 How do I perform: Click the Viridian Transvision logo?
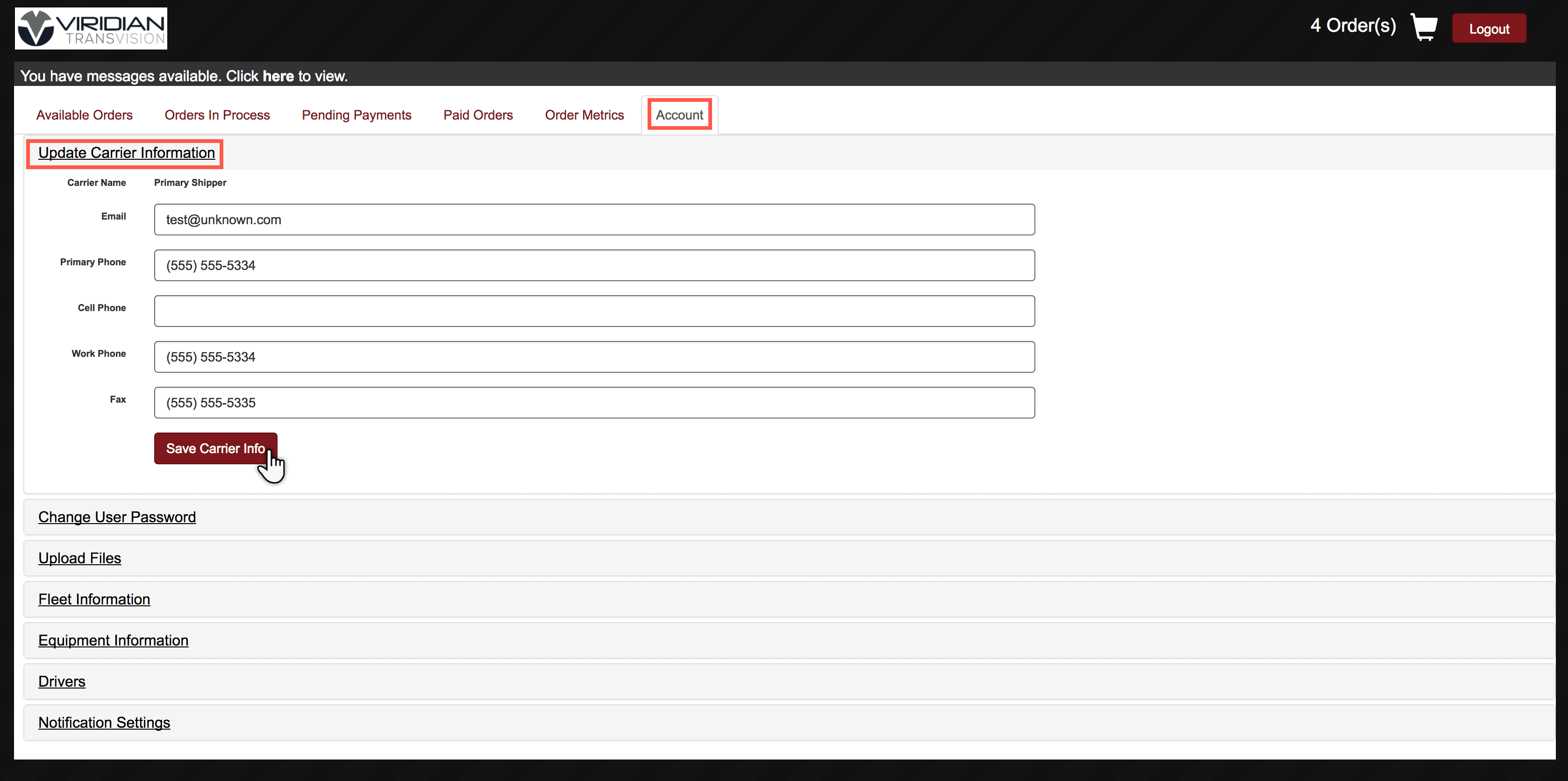point(91,28)
